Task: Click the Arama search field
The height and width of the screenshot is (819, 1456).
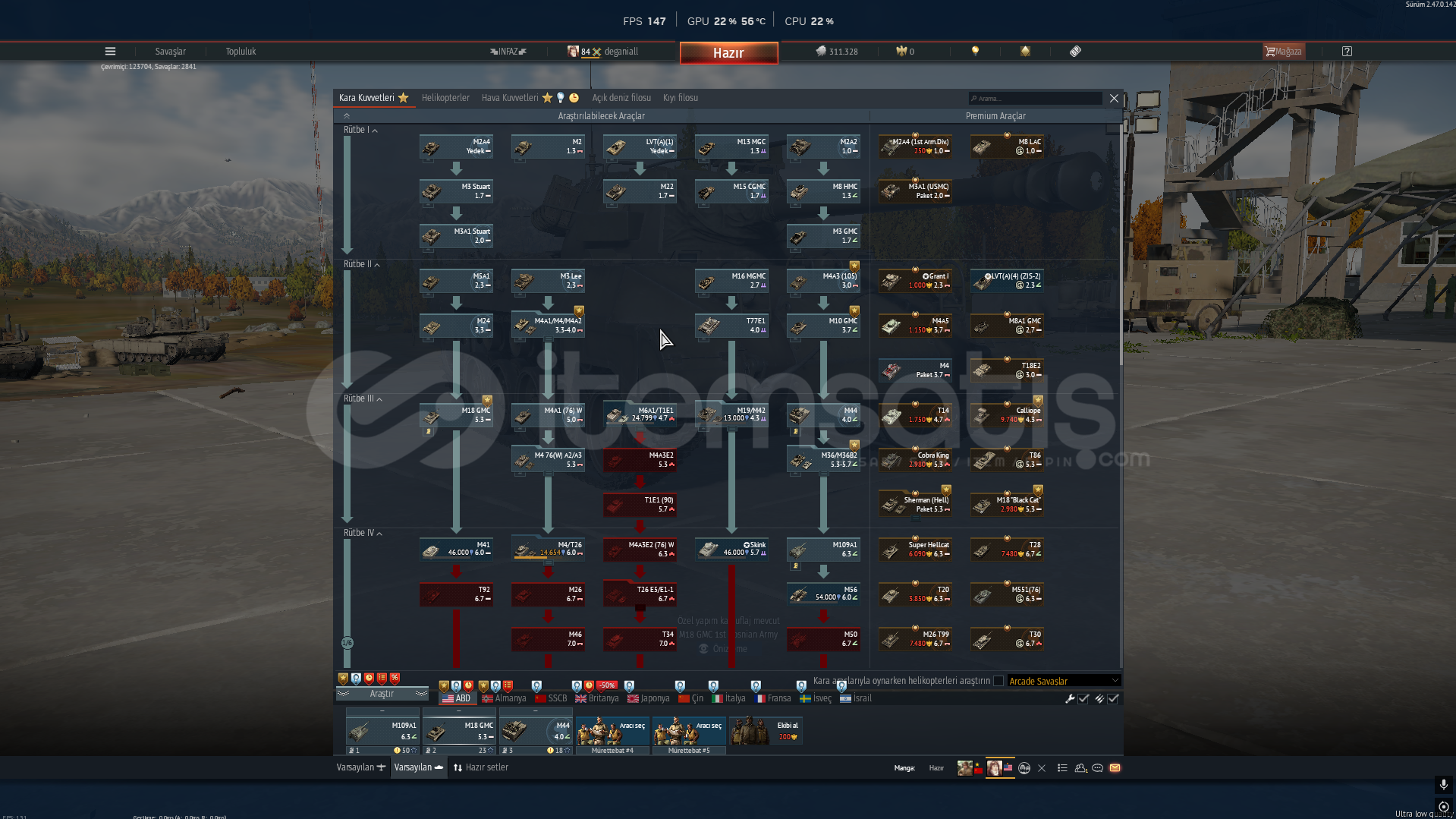Action: click(x=1035, y=99)
